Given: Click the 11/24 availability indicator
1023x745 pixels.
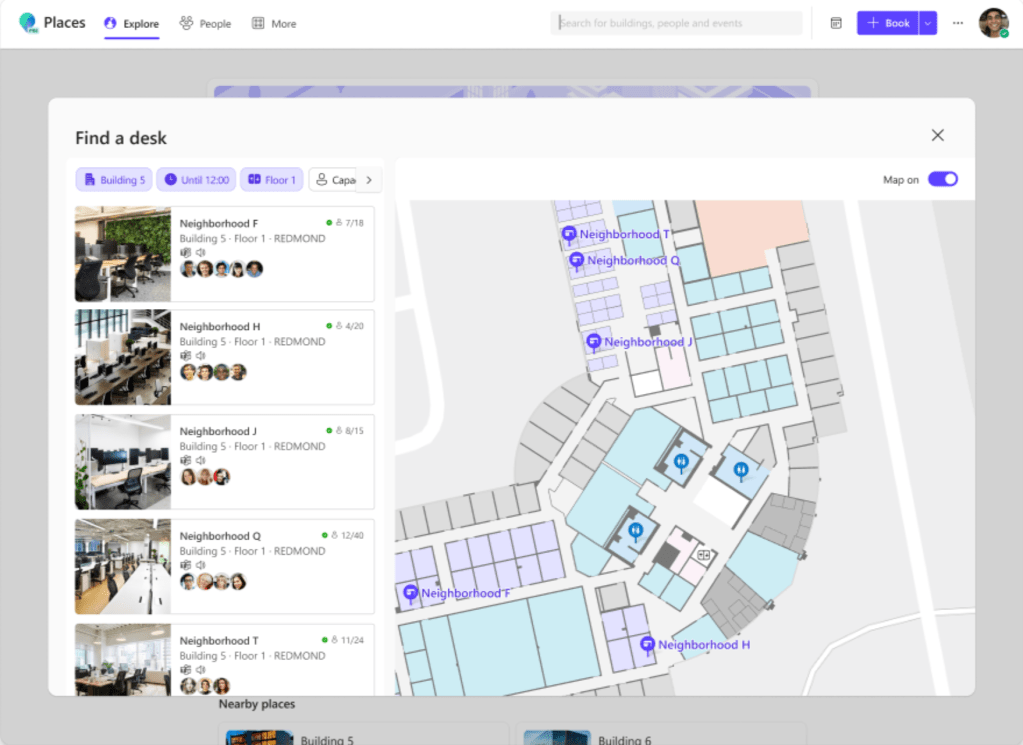Looking at the screenshot, I should pyautogui.click(x=343, y=640).
